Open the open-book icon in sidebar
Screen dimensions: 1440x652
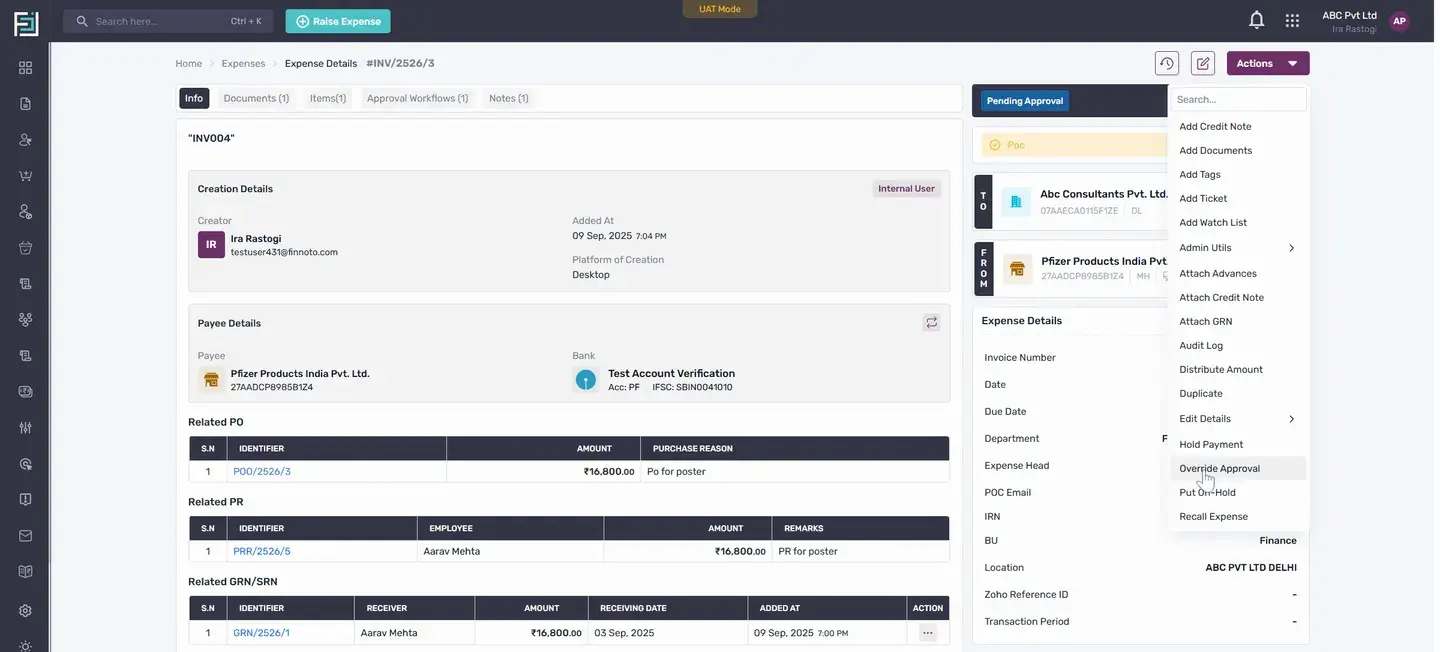(25, 572)
